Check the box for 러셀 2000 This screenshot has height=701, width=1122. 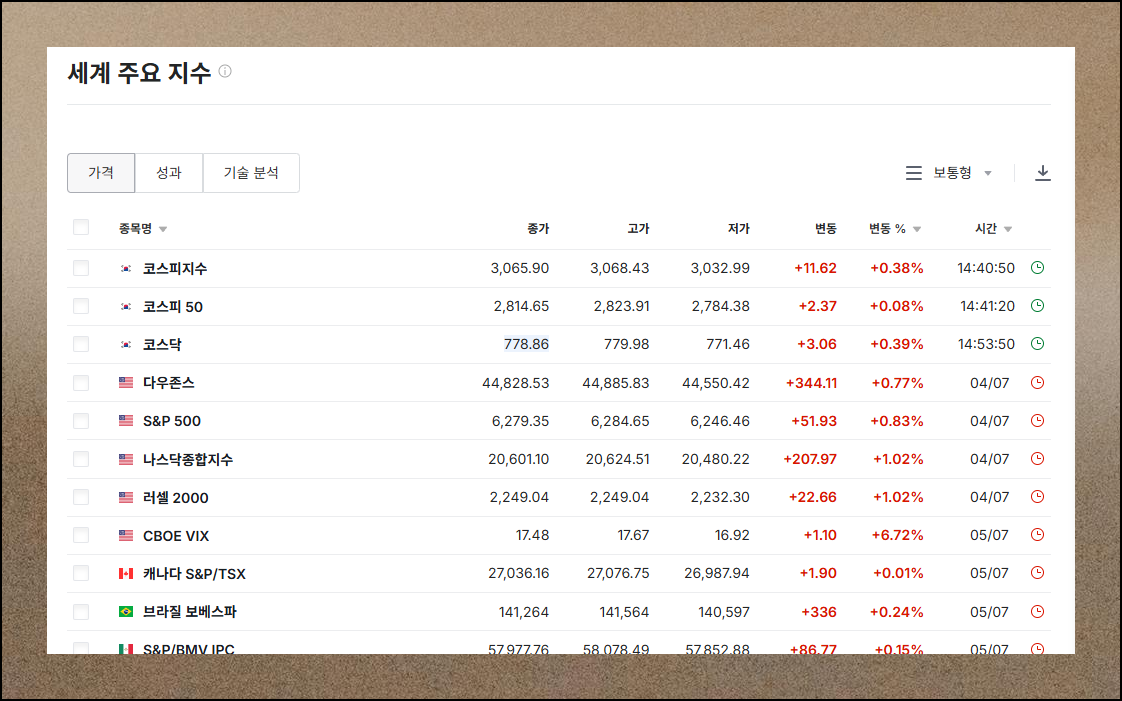pos(81,496)
